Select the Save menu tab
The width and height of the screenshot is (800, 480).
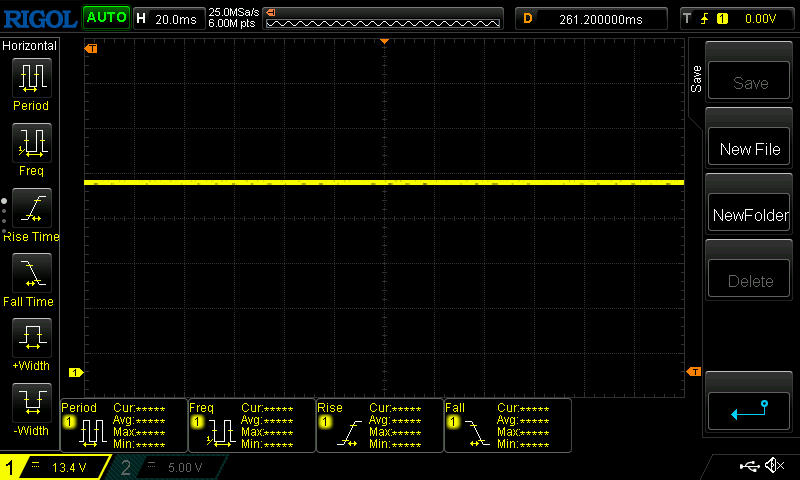pyautogui.click(x=696, y=80)
